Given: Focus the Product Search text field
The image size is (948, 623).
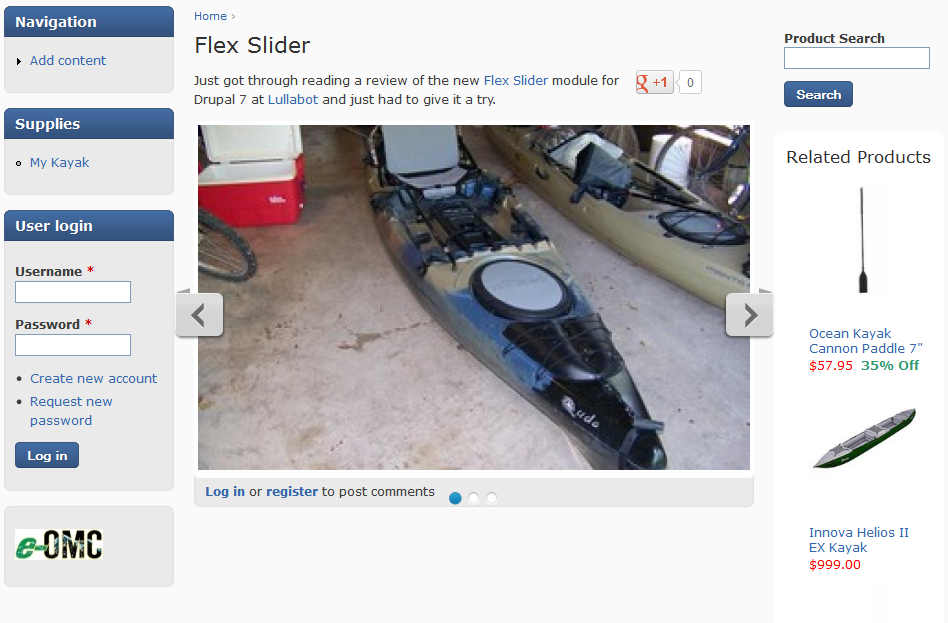Looking at the screenshot, I should [857, 58].
